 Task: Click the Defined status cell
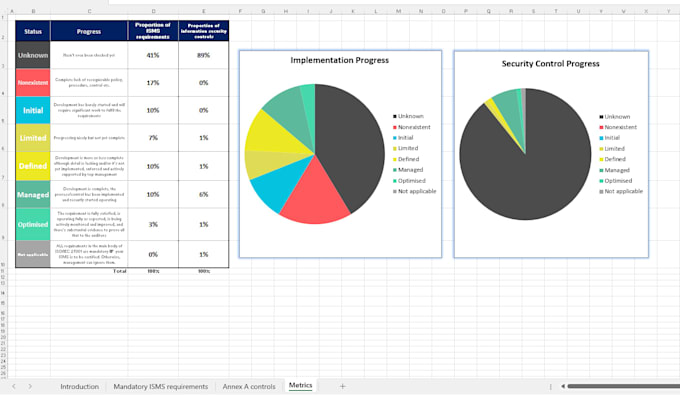click(x=33, y=166)
